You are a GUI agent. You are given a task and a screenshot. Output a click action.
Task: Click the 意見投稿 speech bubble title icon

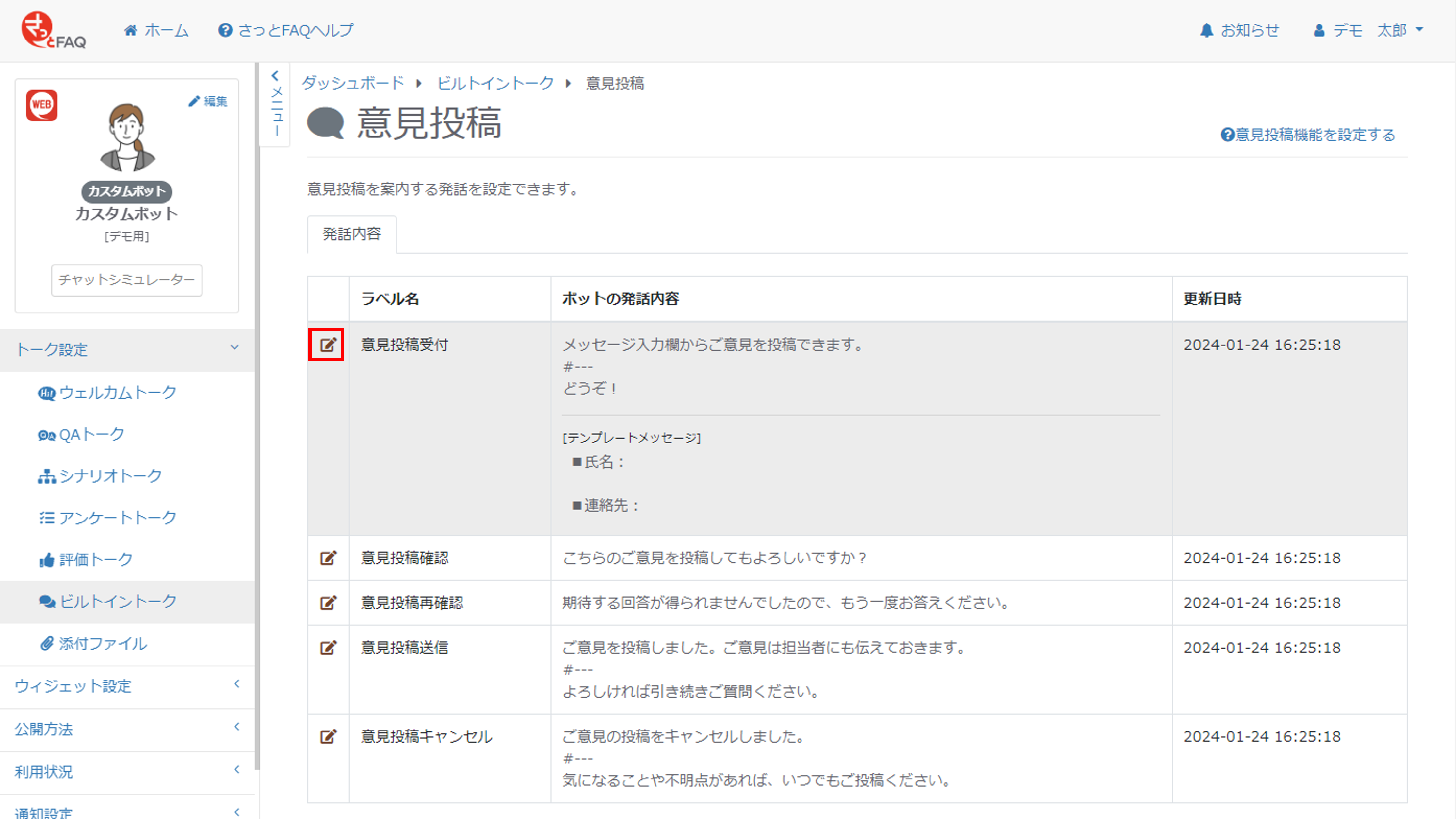pyautogui.click(x=326, y=123)
